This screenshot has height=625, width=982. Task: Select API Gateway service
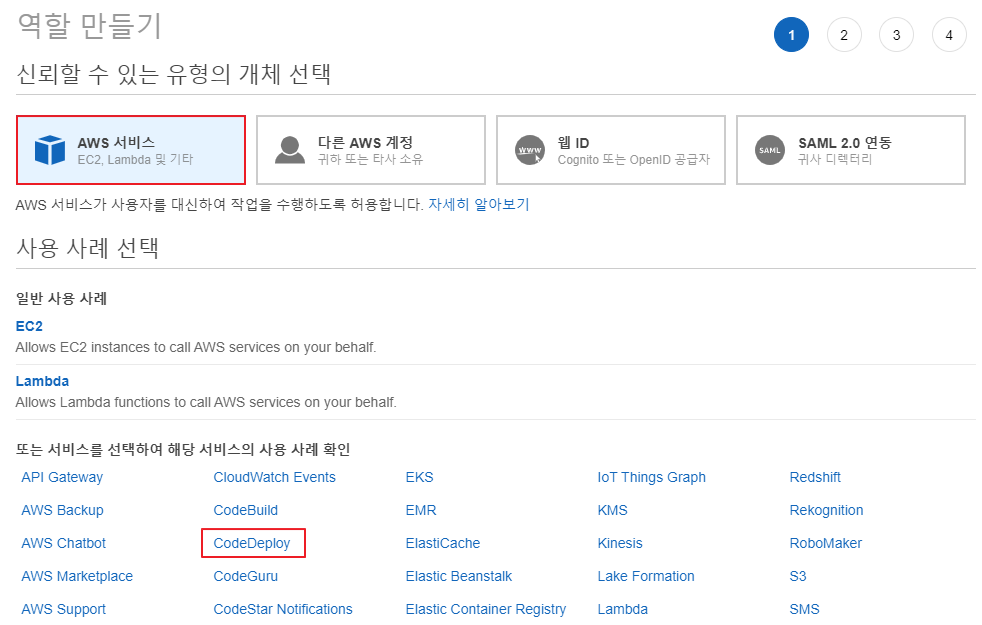coord(62,477)
